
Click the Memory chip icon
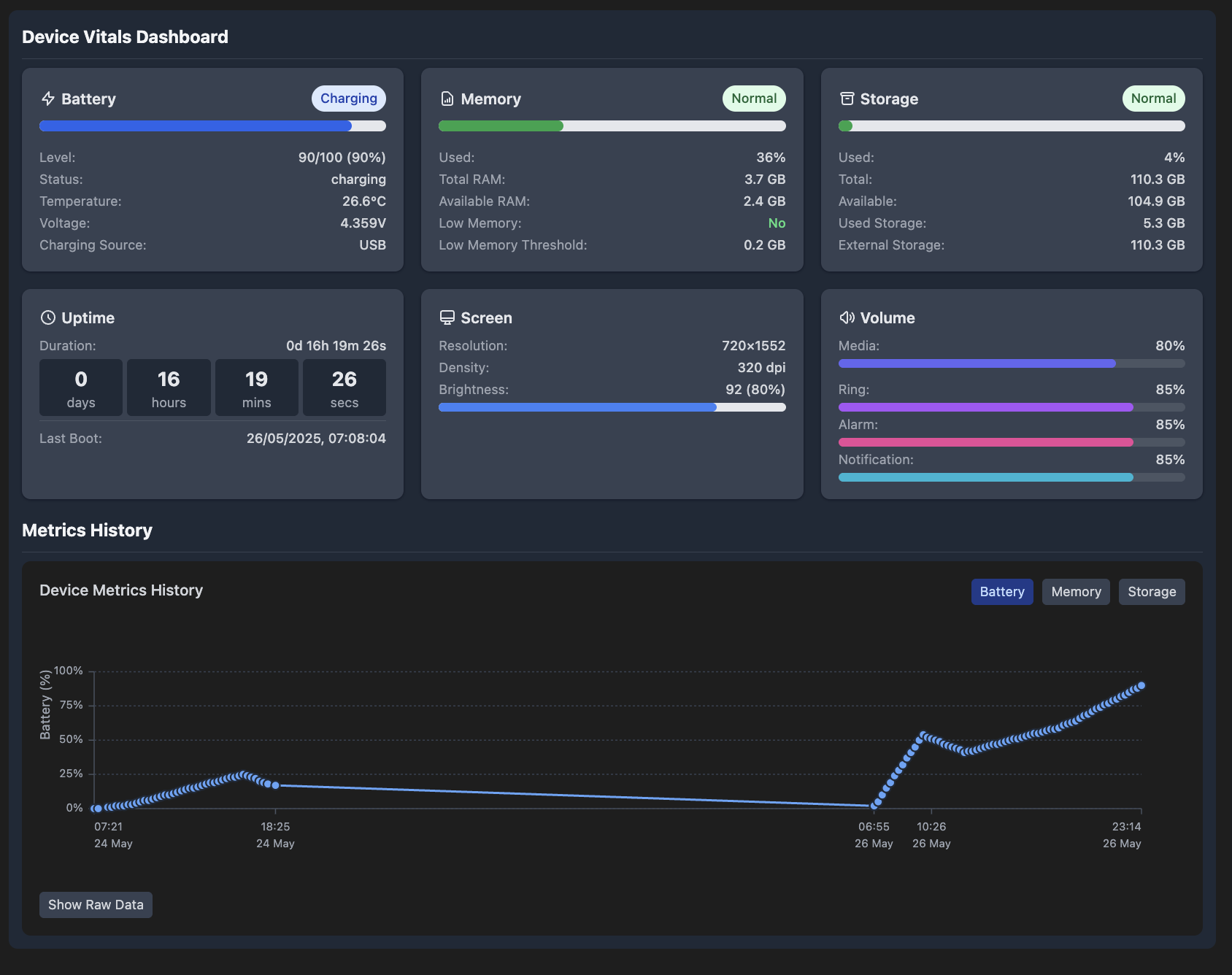point(447,99)
